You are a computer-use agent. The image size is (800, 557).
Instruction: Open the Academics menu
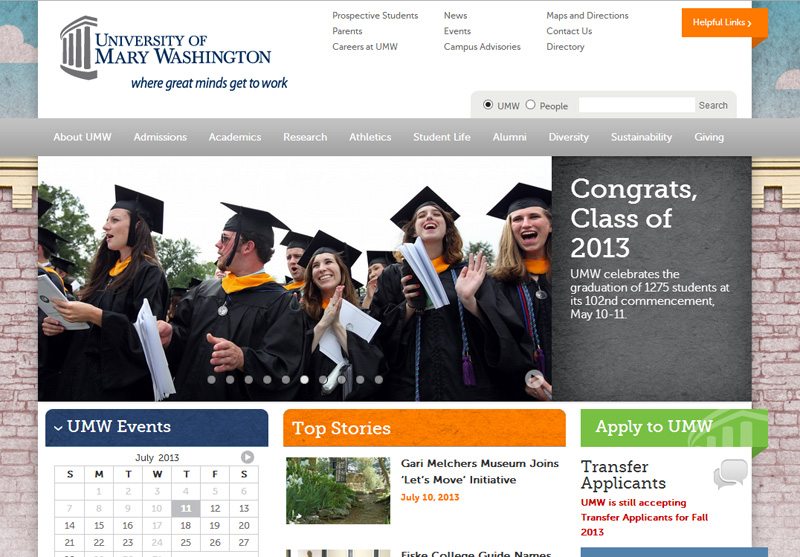[x=235, y=137]
